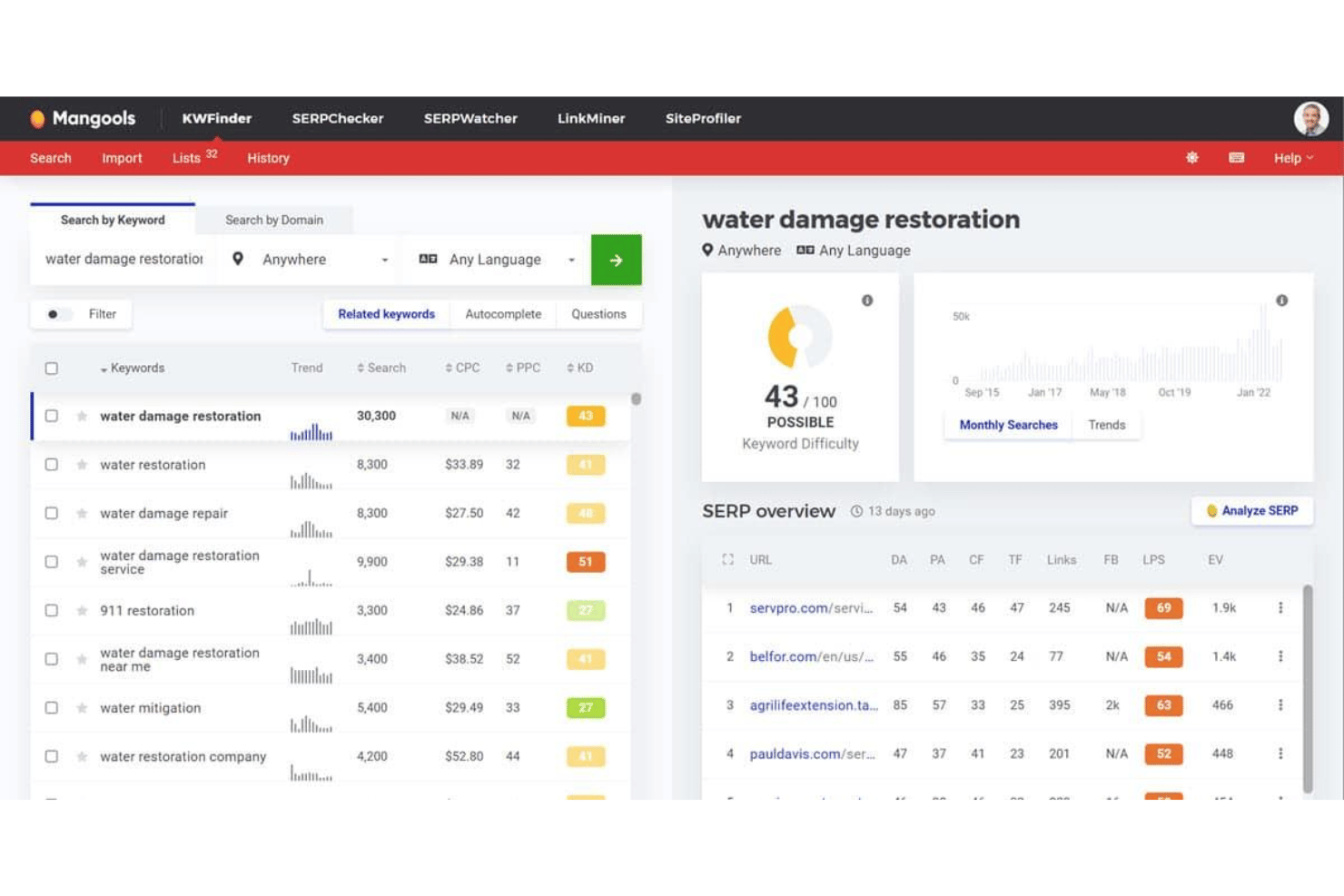Toggle the Filter switch
Image resolution: width=1344 pixels, height=896 pixels.
point(57,314)
